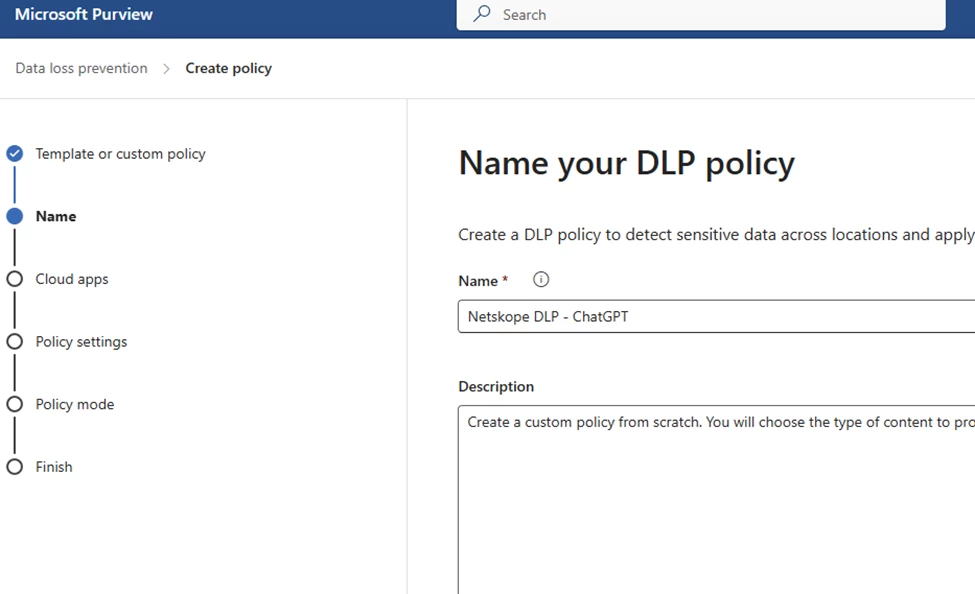Image resolution: width=975 pixels, height=594 pixels.
Task: Click the Name field label
Action: pyautogui.click(x=478, y=281)
